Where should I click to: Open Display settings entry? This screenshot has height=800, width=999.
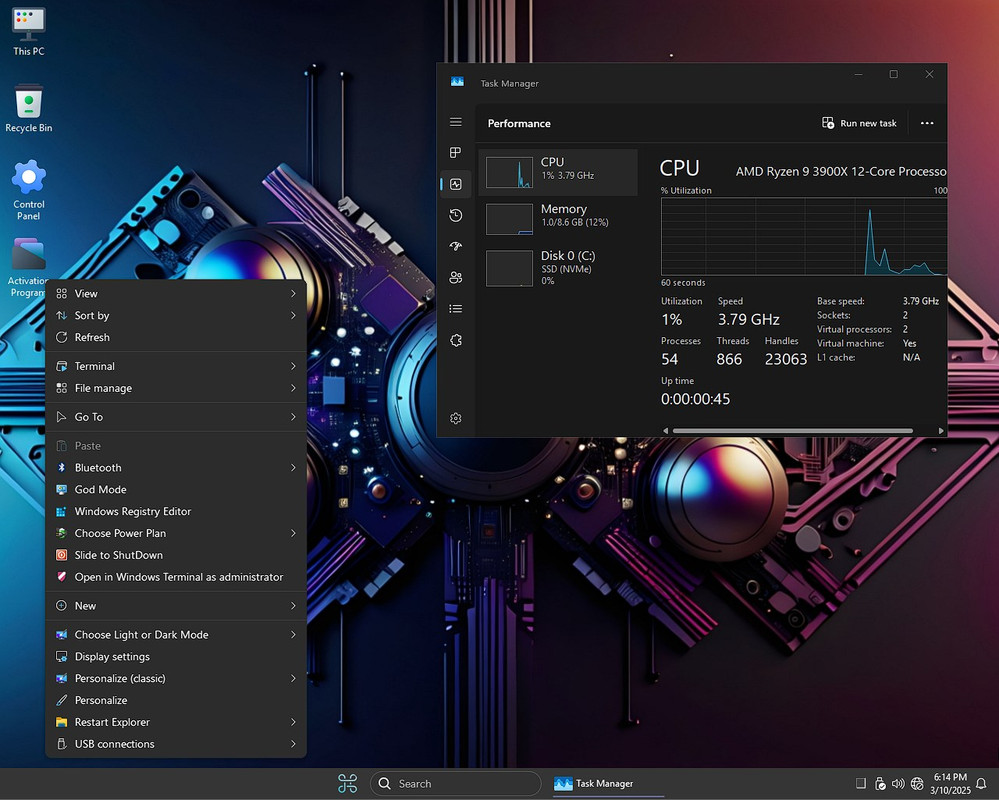tap(176, 657)
